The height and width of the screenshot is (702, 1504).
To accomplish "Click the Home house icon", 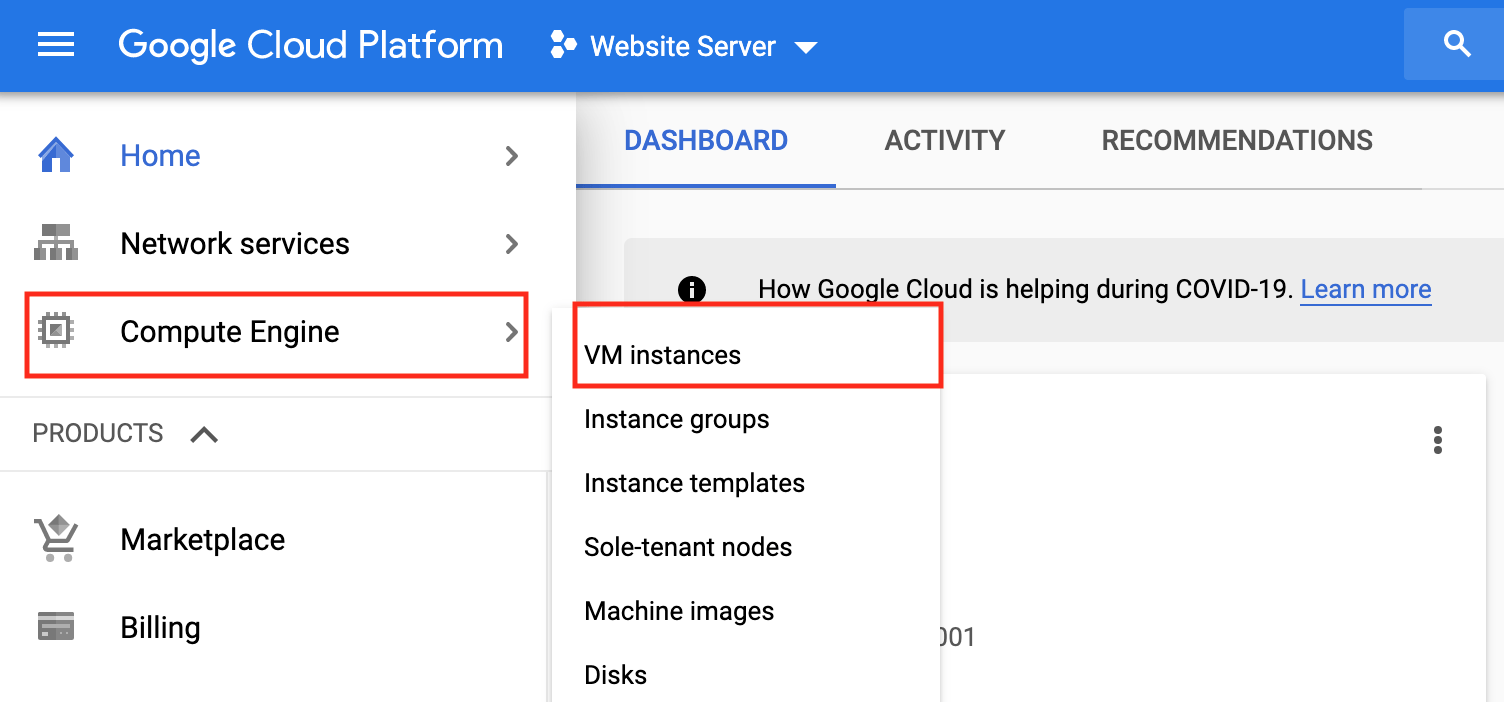I will click(56, 156).
